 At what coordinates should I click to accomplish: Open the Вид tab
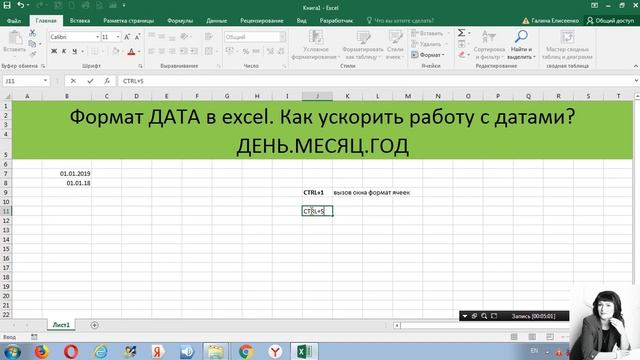pos(302,20)
